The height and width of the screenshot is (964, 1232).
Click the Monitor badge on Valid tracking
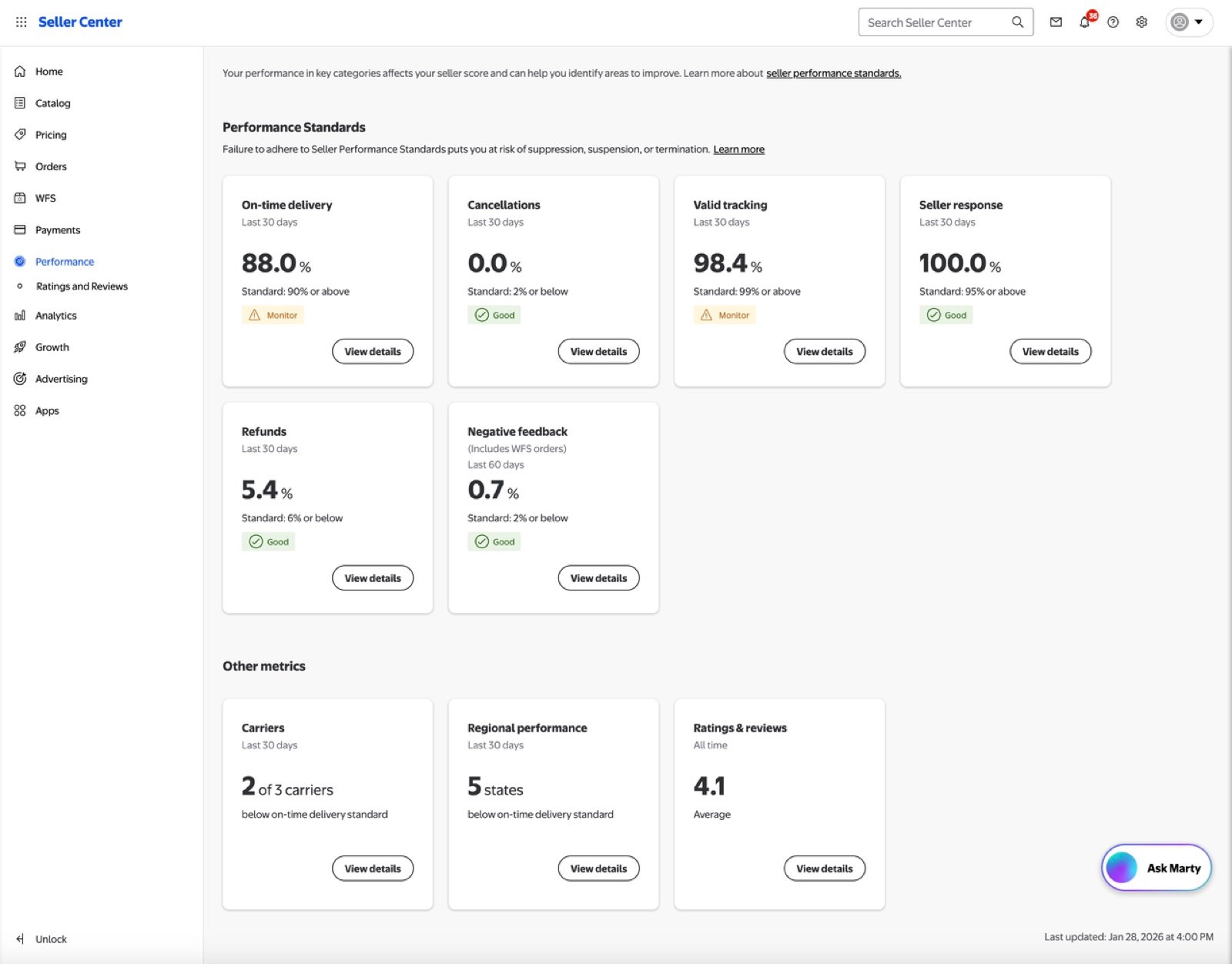pyautogui.click(x=725, y=315)
